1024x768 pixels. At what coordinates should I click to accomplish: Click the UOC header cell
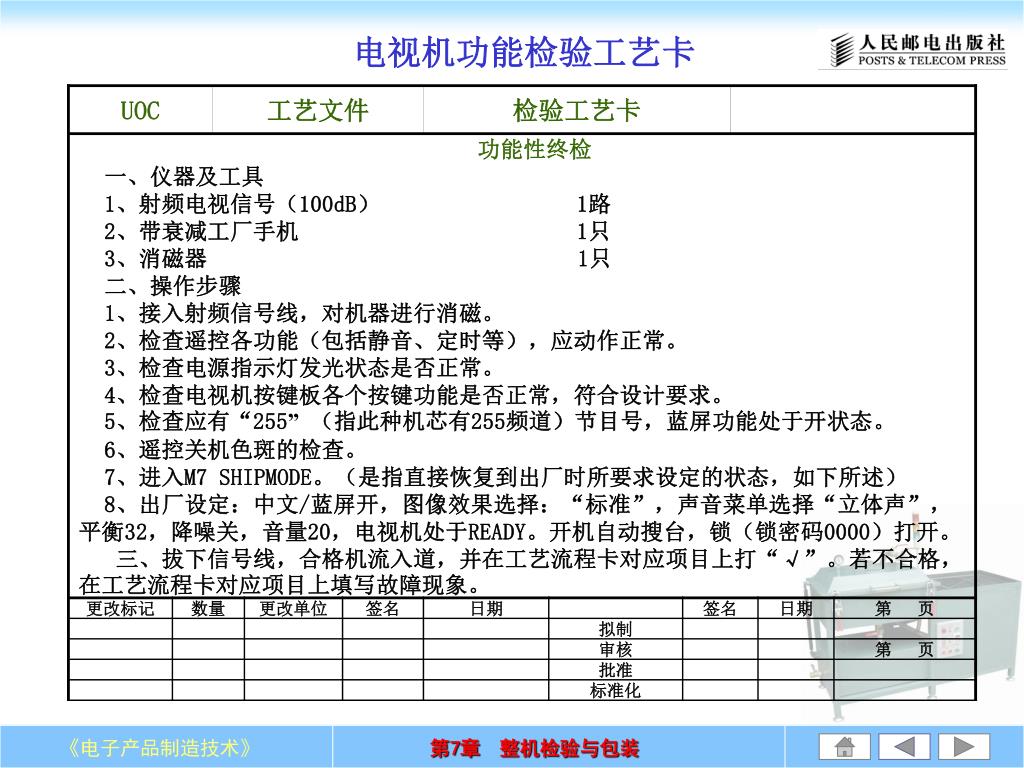[140, 110]
